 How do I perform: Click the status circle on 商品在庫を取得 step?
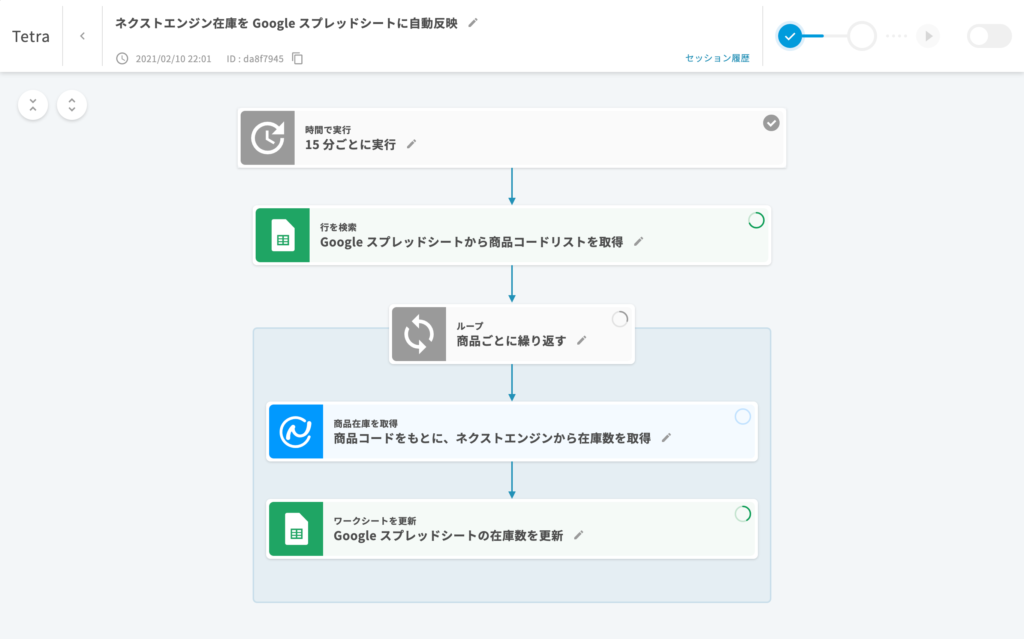tap(743, 417)
